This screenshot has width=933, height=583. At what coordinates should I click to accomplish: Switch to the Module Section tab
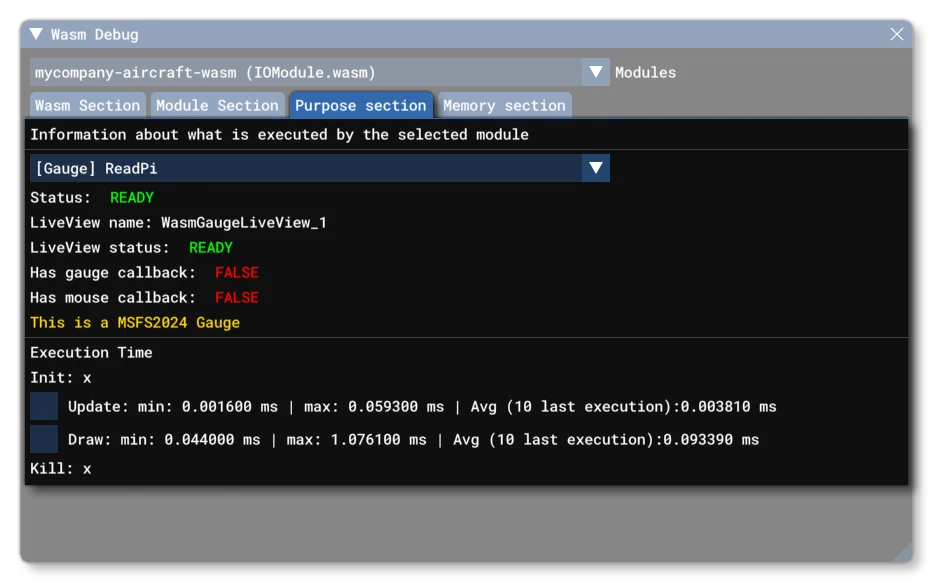click(217, 105)
